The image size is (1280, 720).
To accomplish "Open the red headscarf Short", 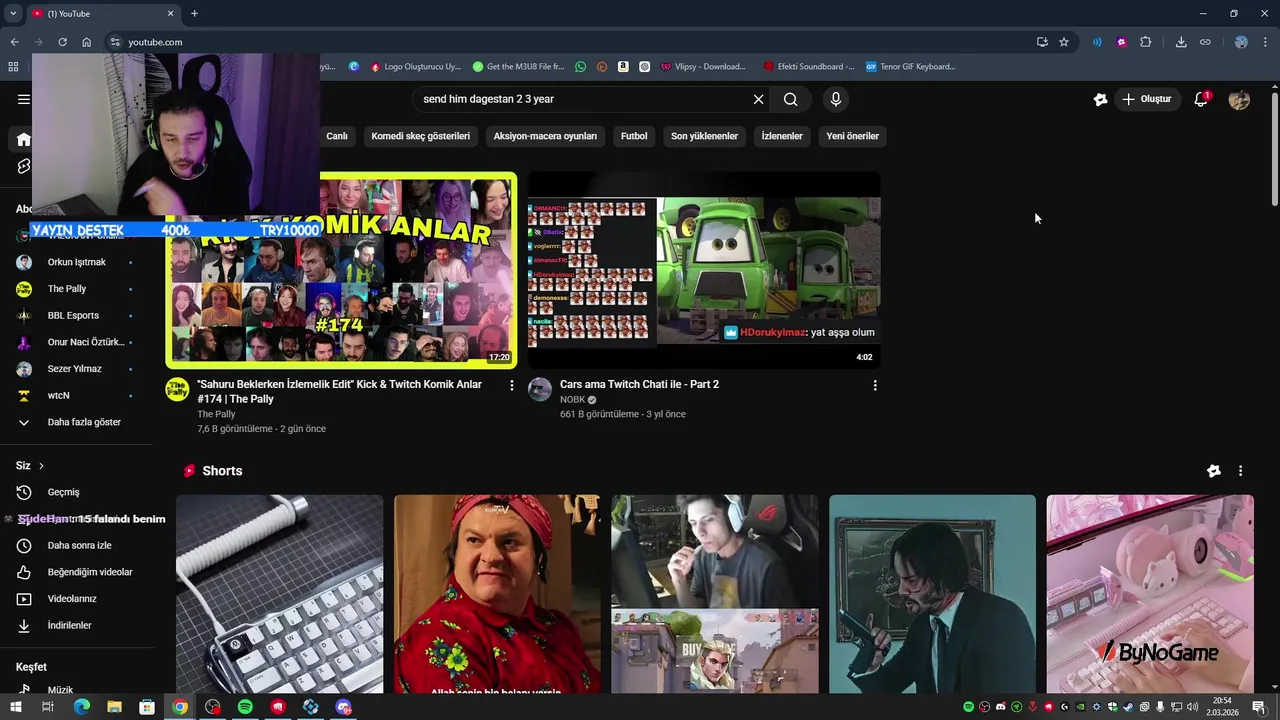I will (x=497, y=594).
